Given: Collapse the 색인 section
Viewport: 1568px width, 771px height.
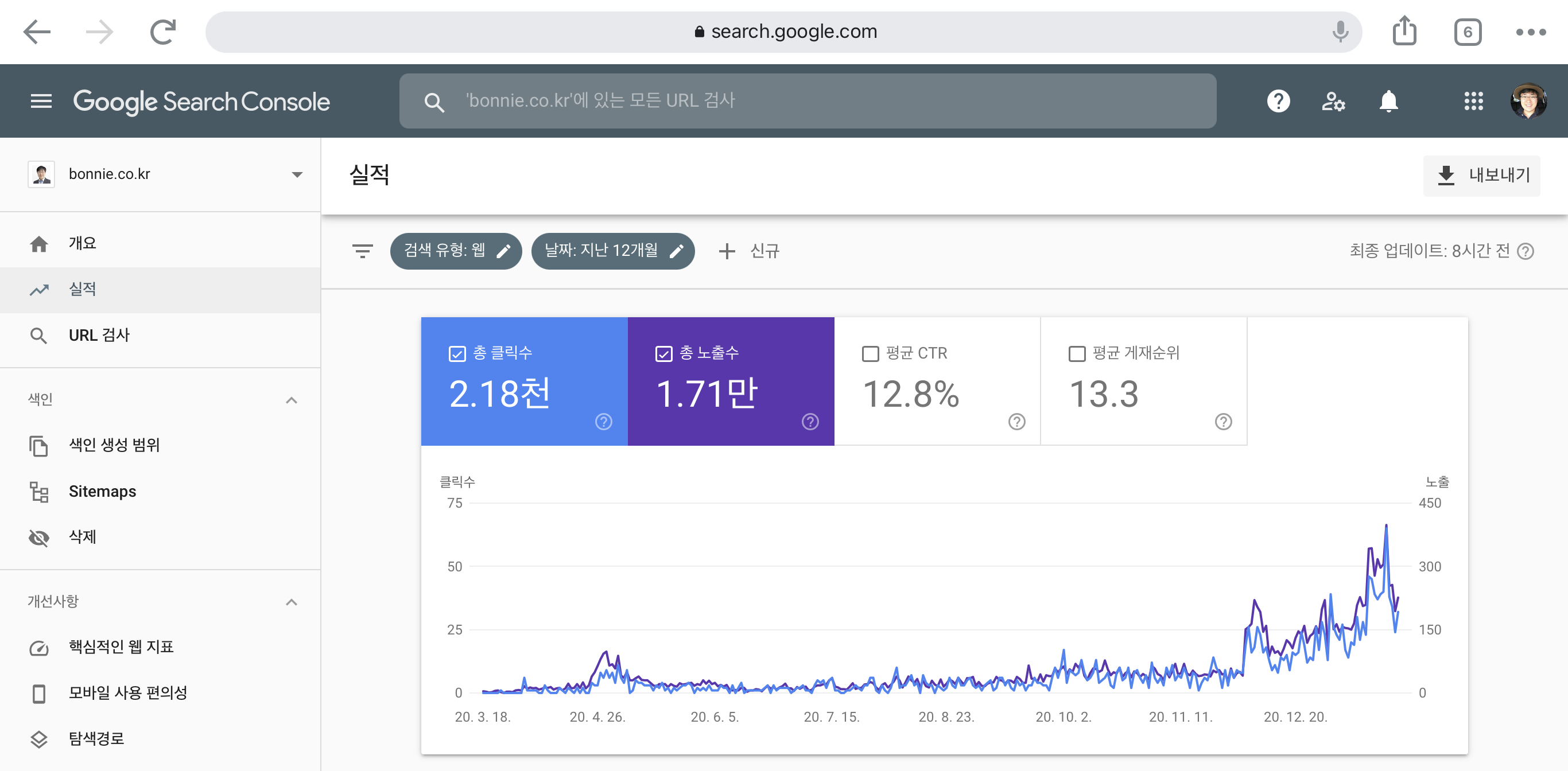Looking at the screenshot, I should (x=292, y=400).
